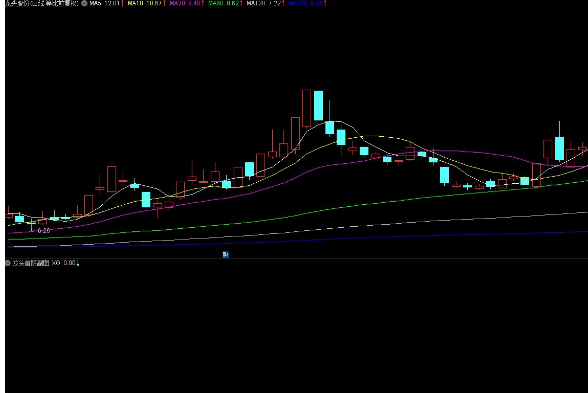Viewport: 588px width, 393px height.
Task: Click the divider between main and sub chart
Action: (x=296, y=258)
